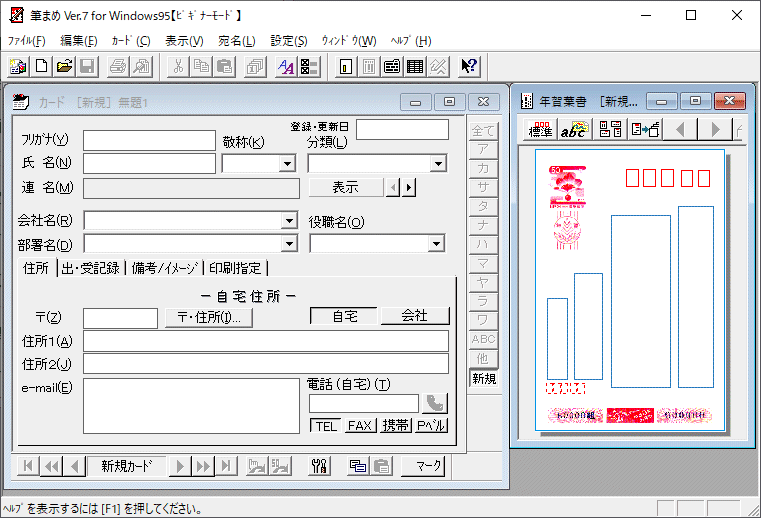This screenshot has height=518, width=761.
Task: Click the floppy disk save icon
Action: click(x=87, y=67)
